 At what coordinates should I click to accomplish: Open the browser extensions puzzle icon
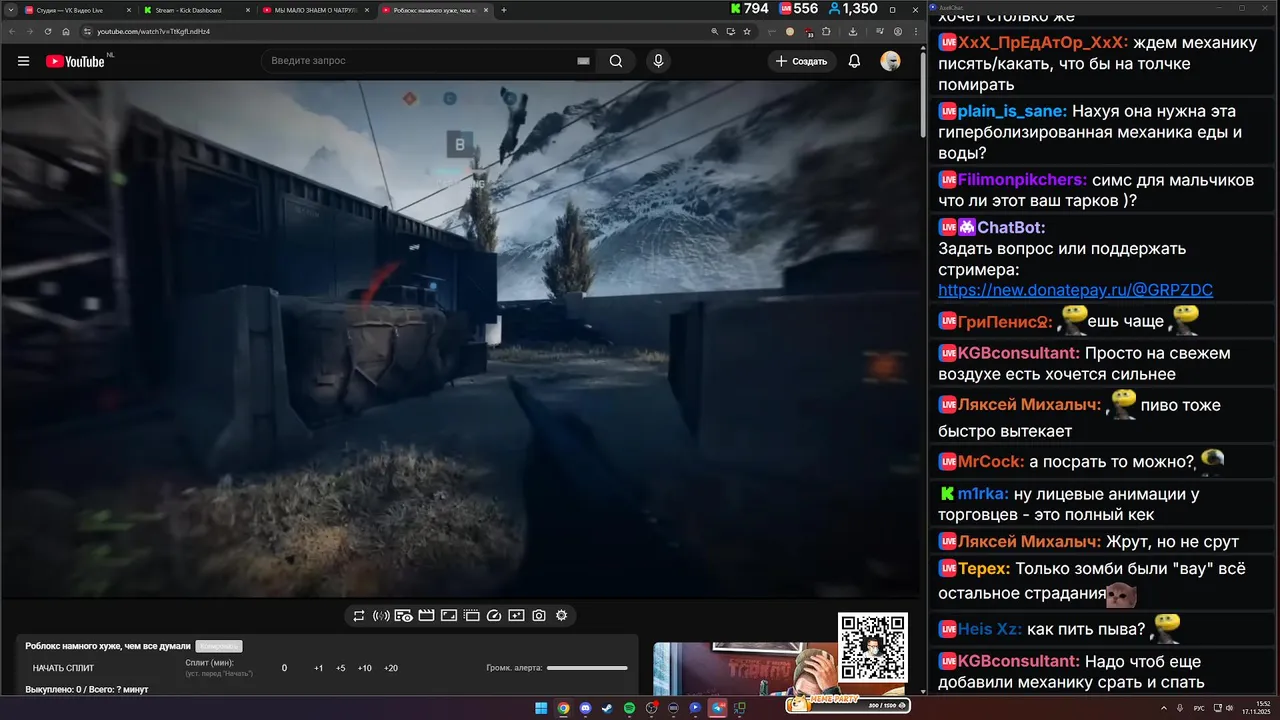825,31
